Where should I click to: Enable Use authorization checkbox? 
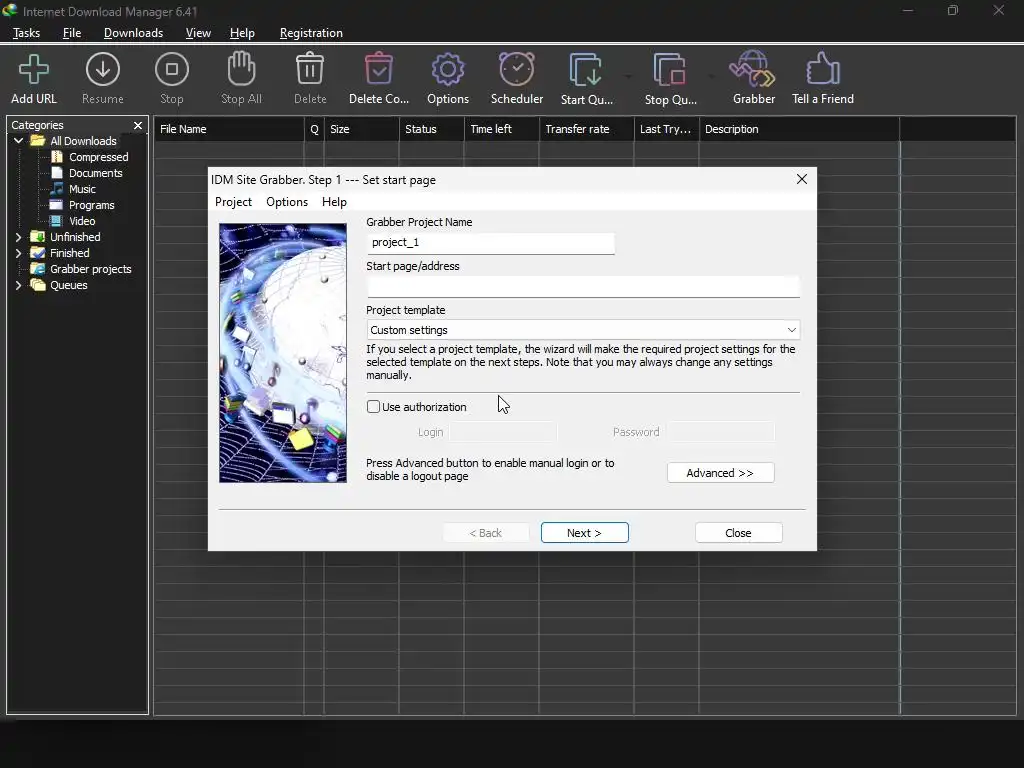coord(374,407)
